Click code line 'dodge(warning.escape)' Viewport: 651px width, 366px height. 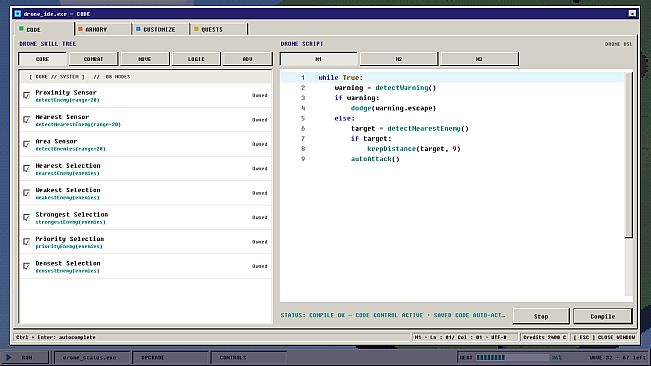(393, 108)
